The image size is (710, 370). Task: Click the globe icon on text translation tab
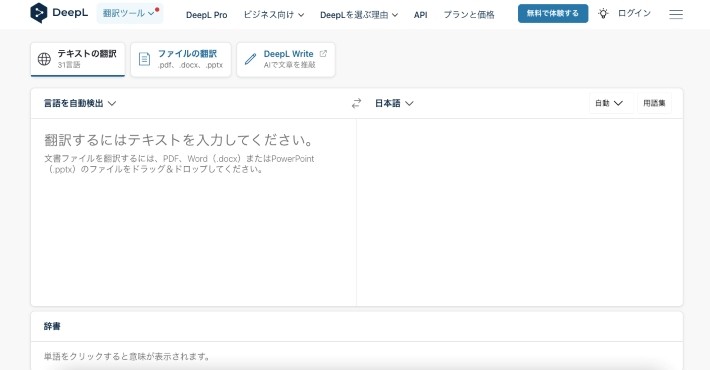[44, 59]
